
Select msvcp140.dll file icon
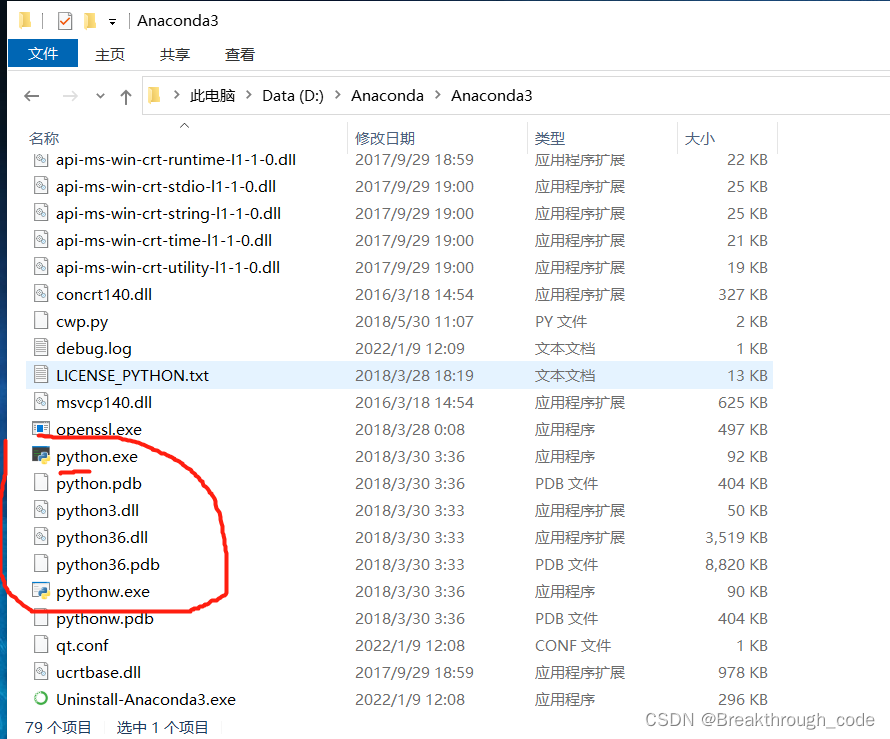click(x=41, y=402)
